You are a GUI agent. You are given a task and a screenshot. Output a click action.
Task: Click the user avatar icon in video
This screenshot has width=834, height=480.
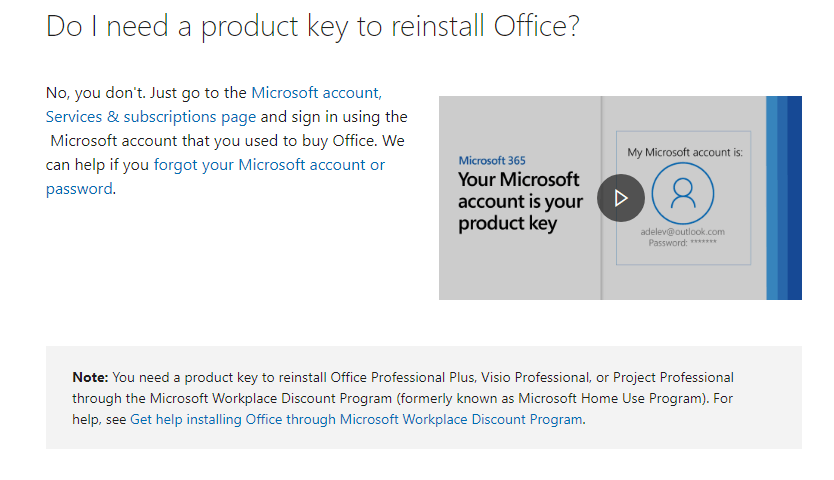682,194
